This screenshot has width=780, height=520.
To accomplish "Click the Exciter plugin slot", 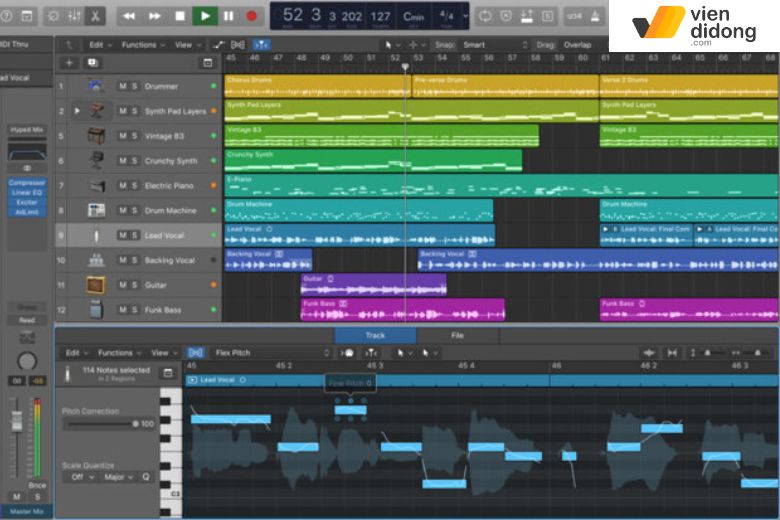I will click(27, 203).
